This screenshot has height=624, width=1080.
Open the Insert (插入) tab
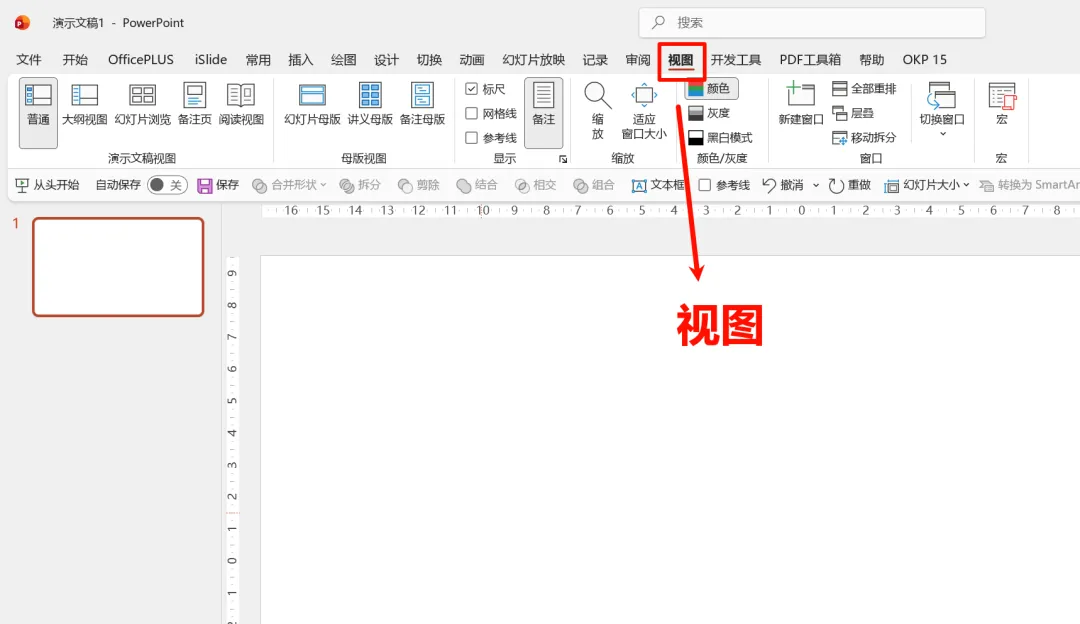tap(300, 60)
